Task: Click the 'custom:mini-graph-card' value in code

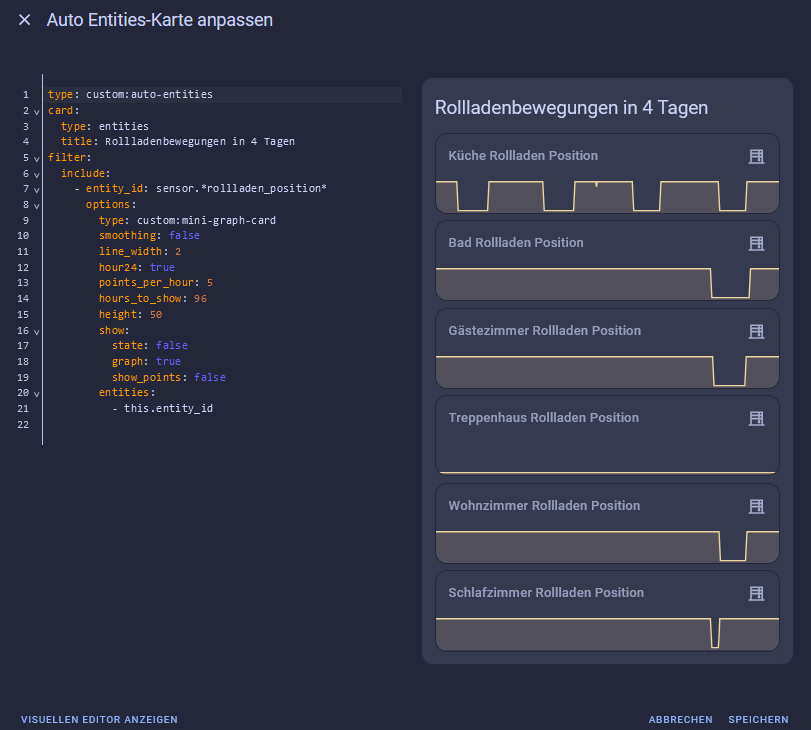Action: (206, 220)
